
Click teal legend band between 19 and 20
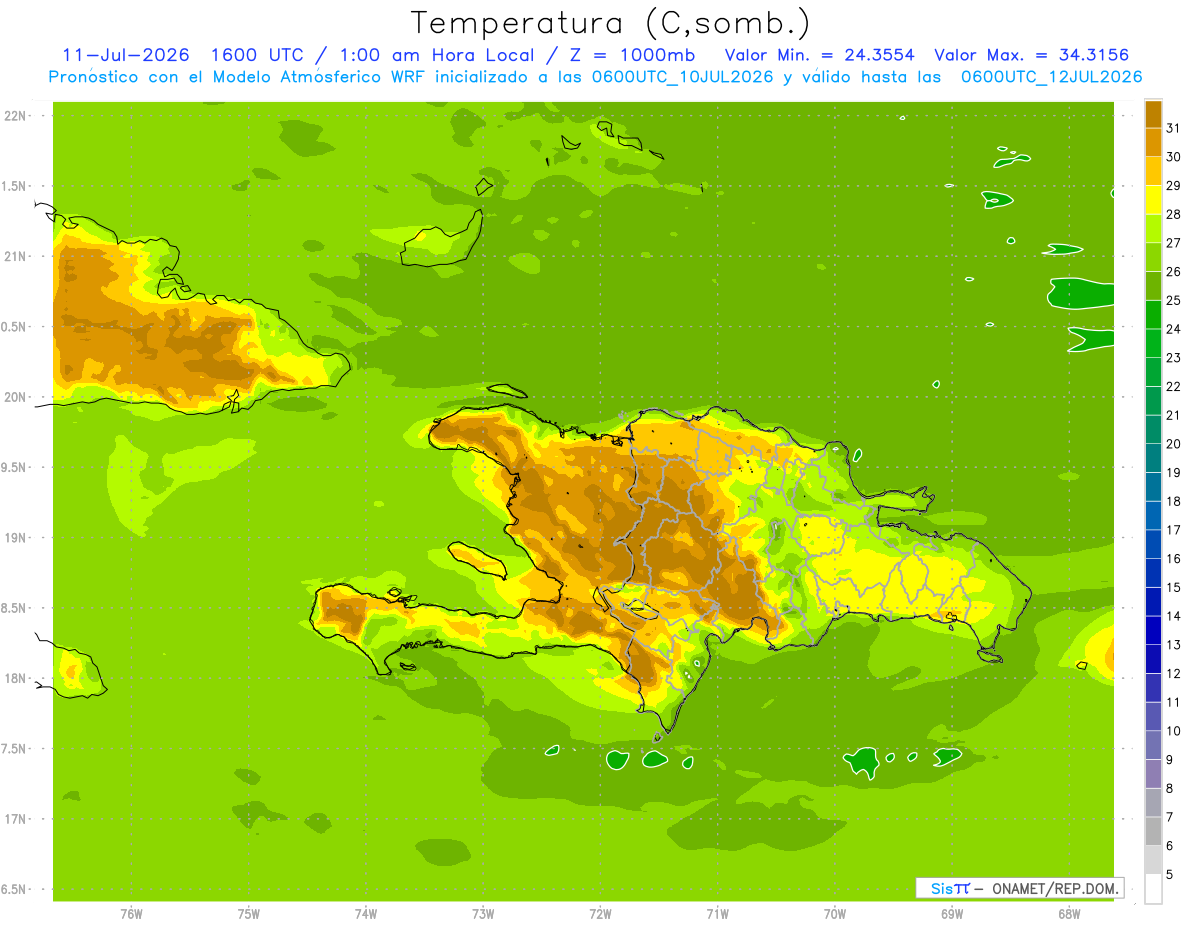(x=1153, y=458)
